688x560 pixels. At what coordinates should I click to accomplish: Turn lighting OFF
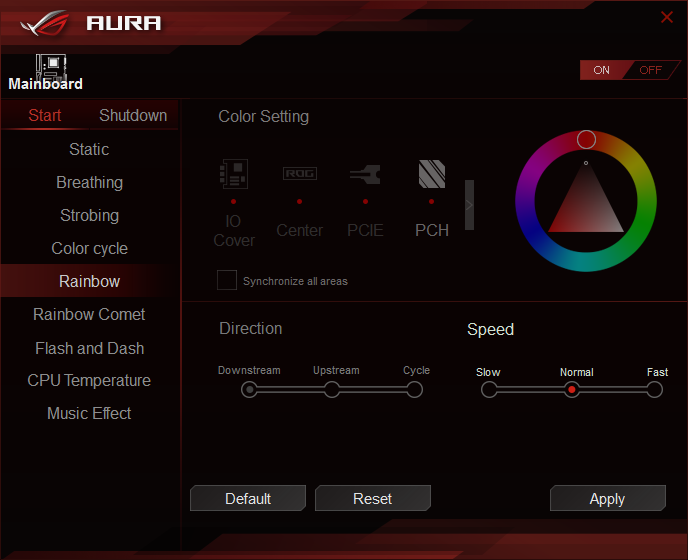650,70
